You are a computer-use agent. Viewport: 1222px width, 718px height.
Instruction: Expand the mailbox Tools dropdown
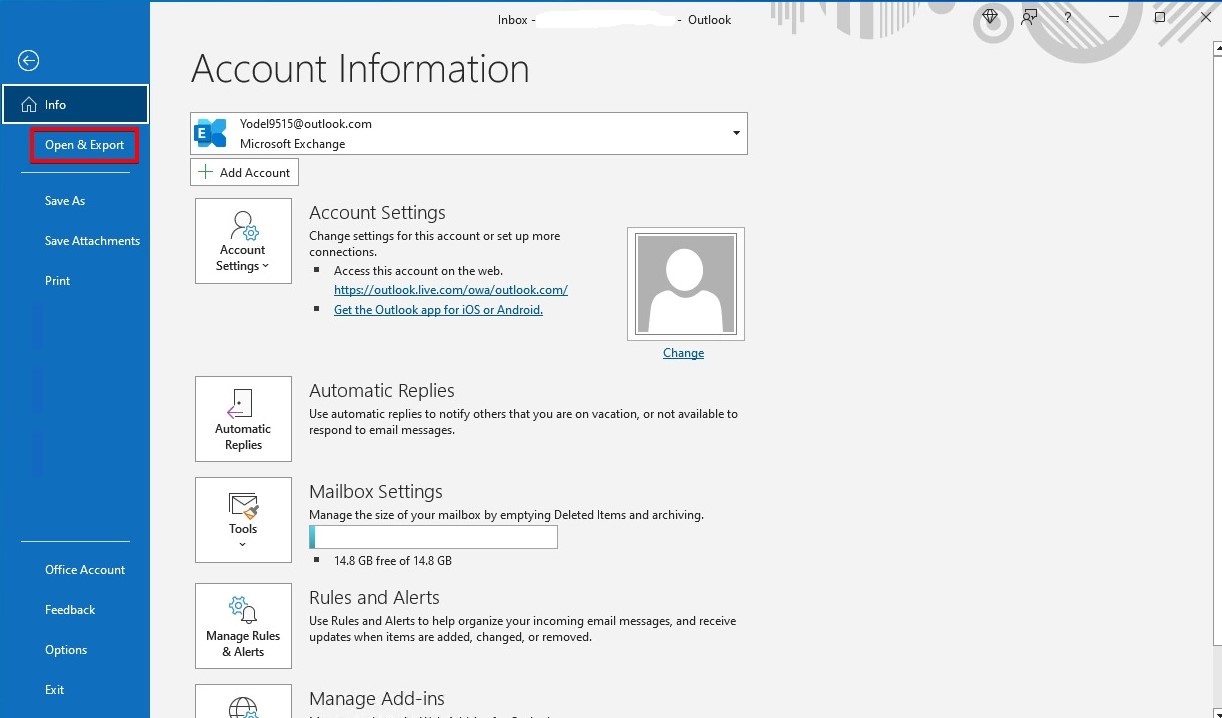(x=243, y=520)
